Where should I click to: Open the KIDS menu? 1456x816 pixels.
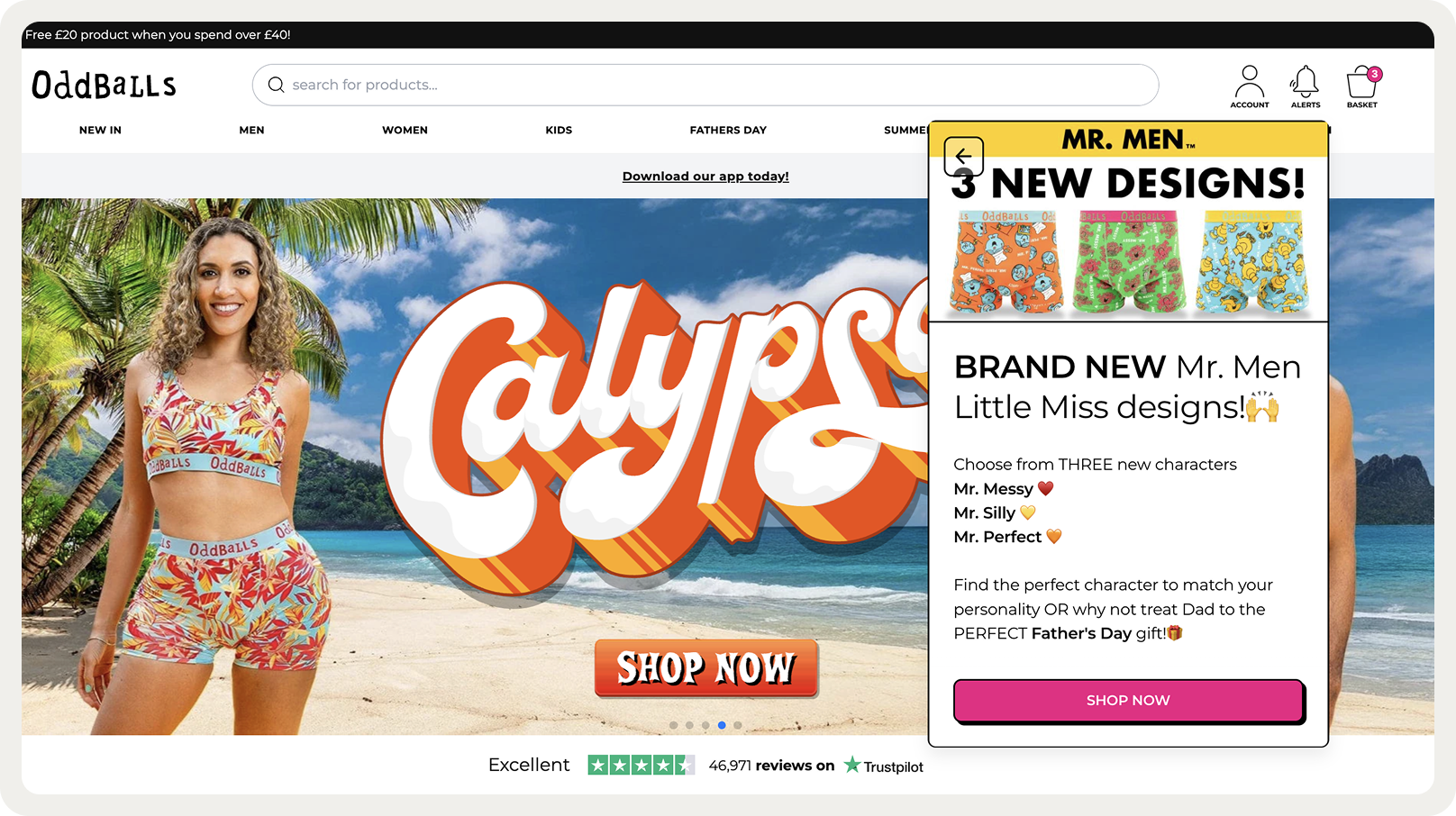[559, 130]
